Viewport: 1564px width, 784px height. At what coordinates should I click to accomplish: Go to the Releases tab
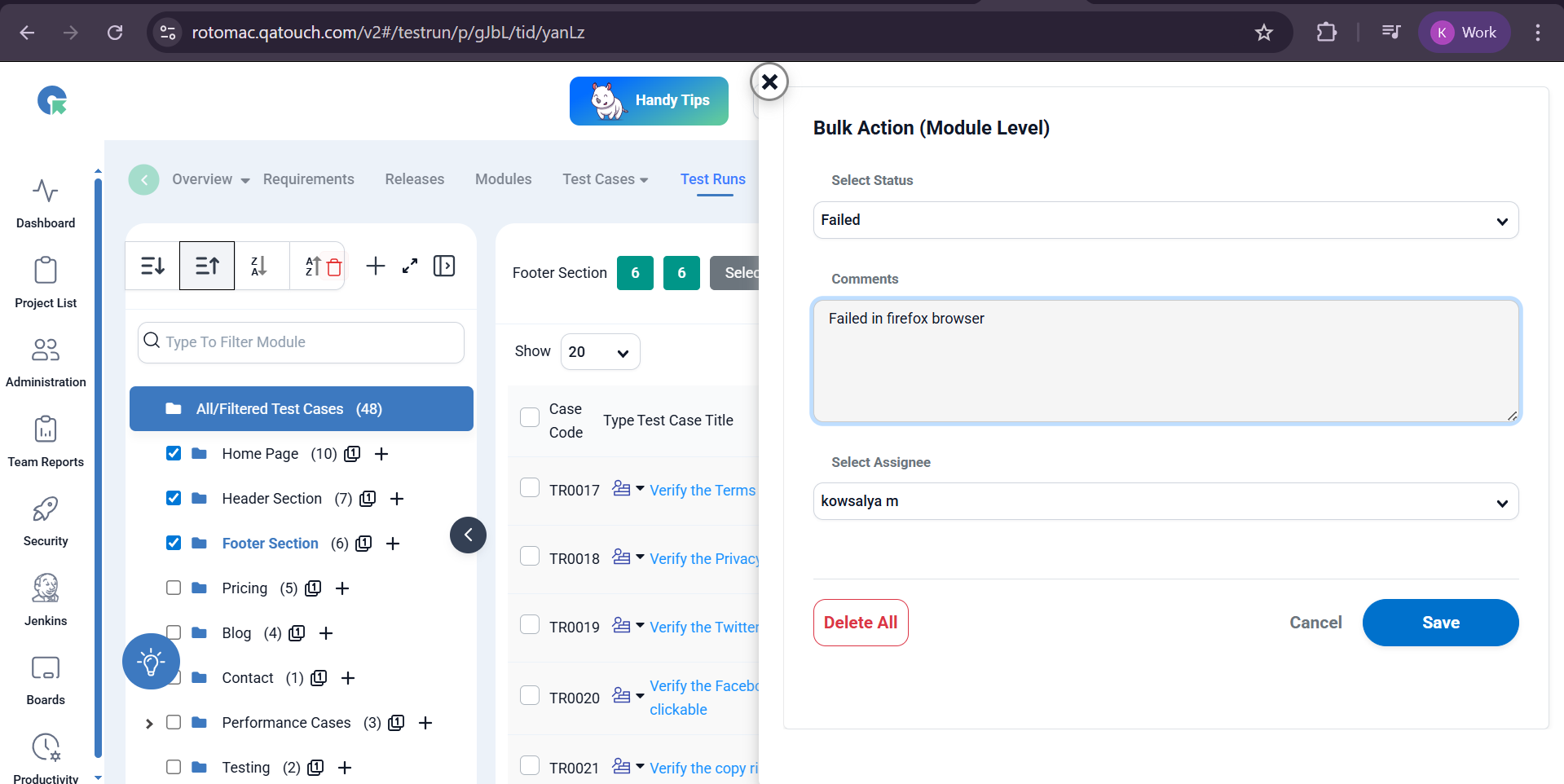click(x=414, y=179)
